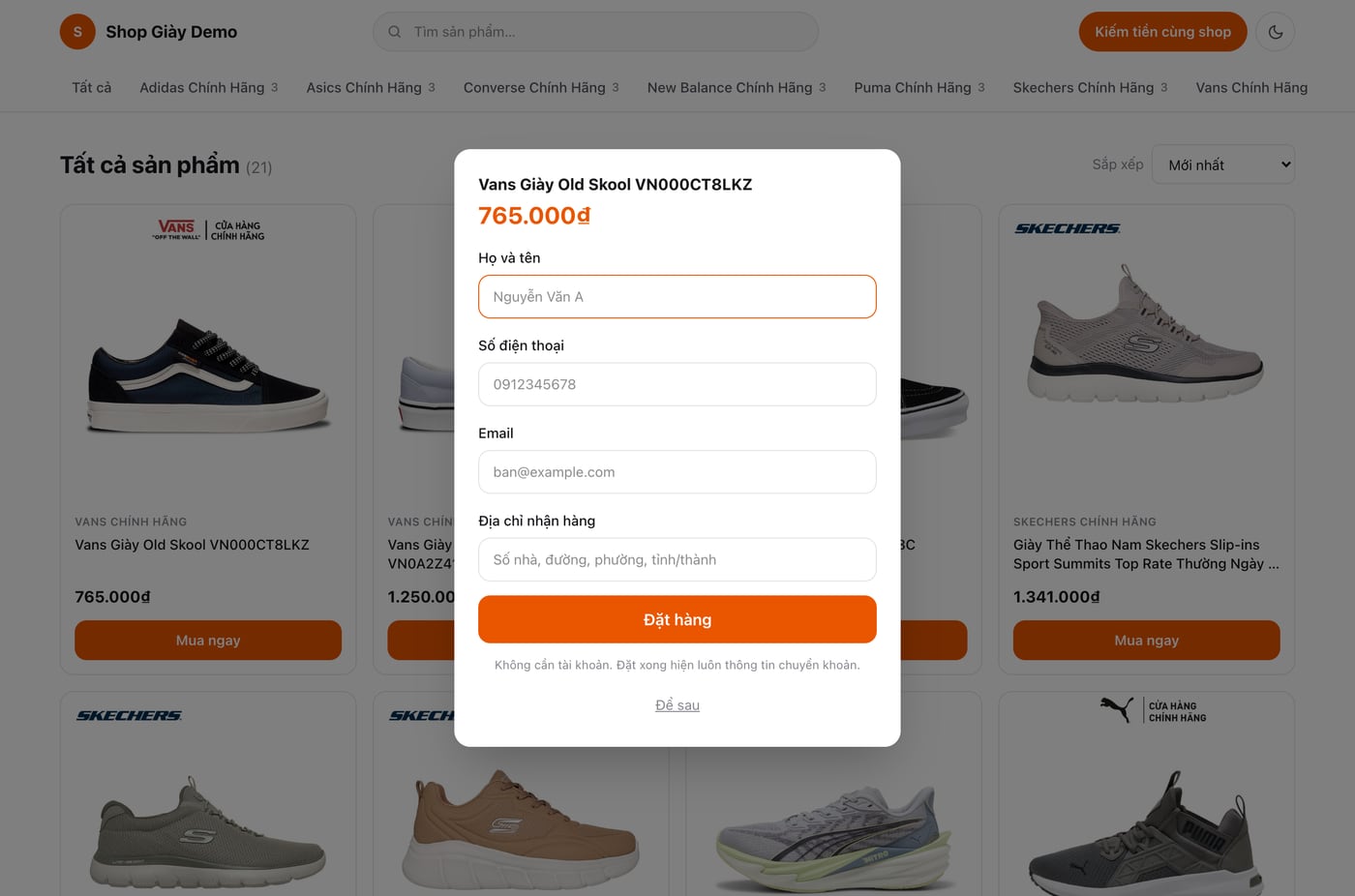Click the search magnifier icon

click(395, 32)
